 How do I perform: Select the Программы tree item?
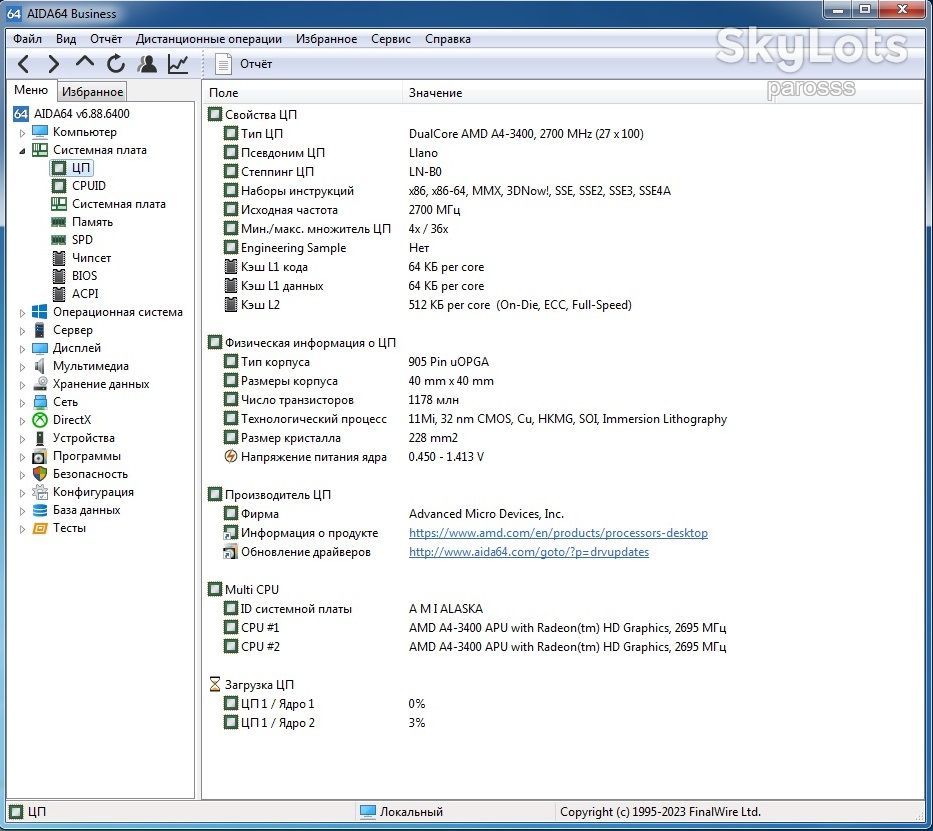tap(87, 456)
